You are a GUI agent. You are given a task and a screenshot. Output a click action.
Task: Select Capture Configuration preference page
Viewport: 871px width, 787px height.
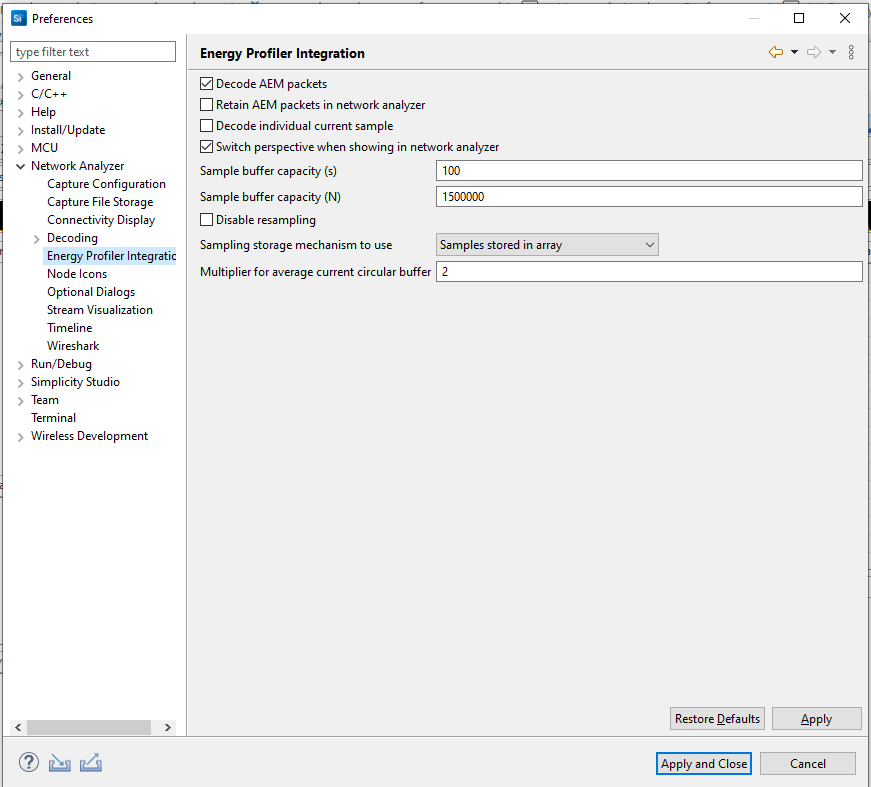click(x=106, y=184)
